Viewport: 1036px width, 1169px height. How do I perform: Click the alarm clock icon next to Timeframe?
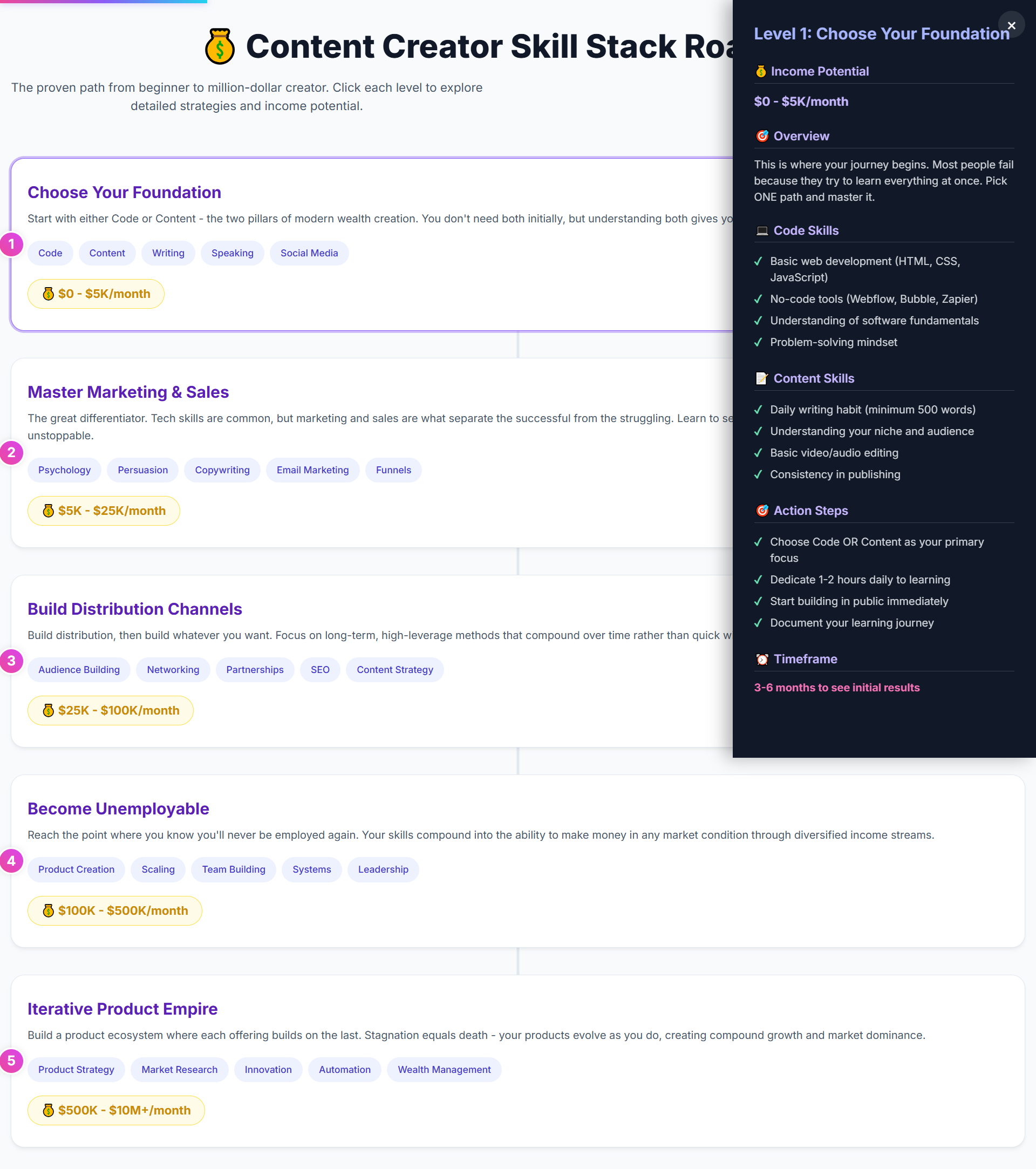(761, 659)
